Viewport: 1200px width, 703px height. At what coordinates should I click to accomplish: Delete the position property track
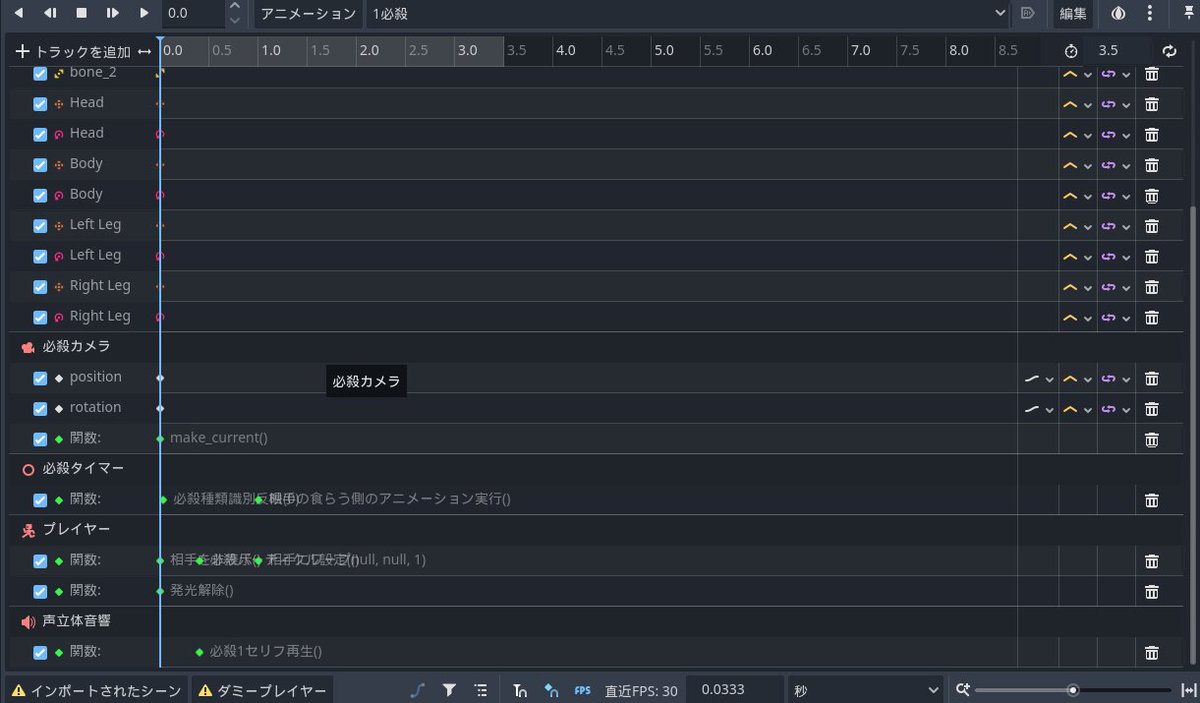coord(1151,378)
